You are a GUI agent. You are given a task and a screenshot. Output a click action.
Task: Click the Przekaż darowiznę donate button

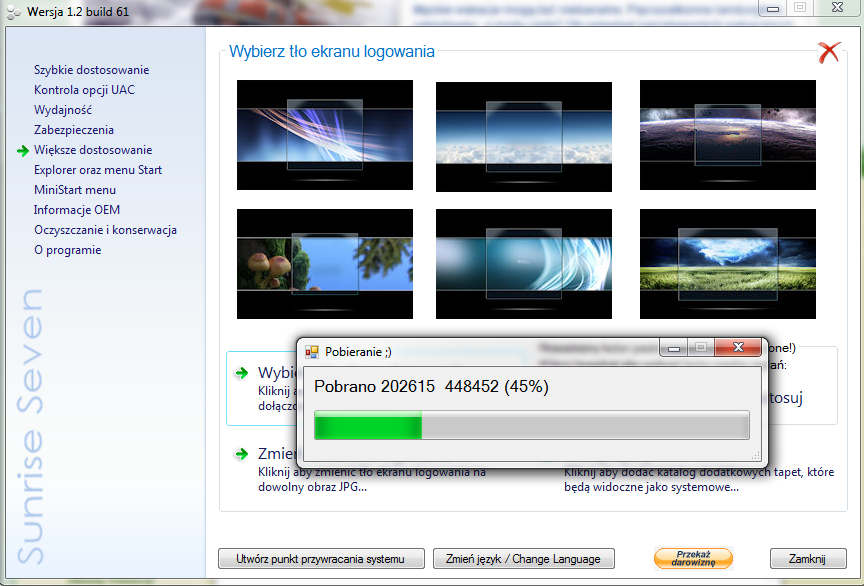pyautogui.click(x=693, y=558)
